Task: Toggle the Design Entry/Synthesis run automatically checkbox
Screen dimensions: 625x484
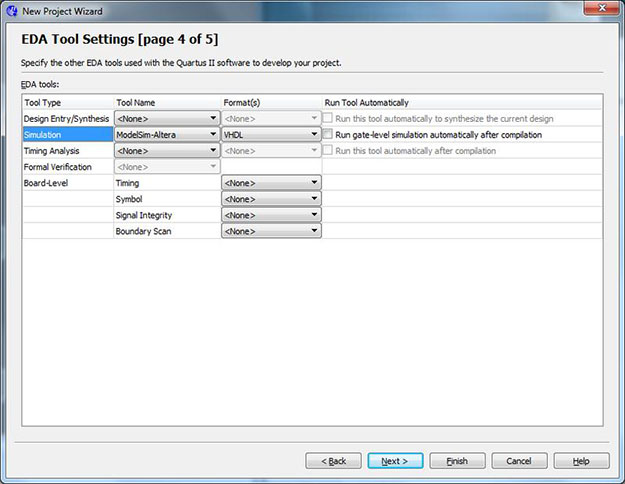Action: point(329,118)
